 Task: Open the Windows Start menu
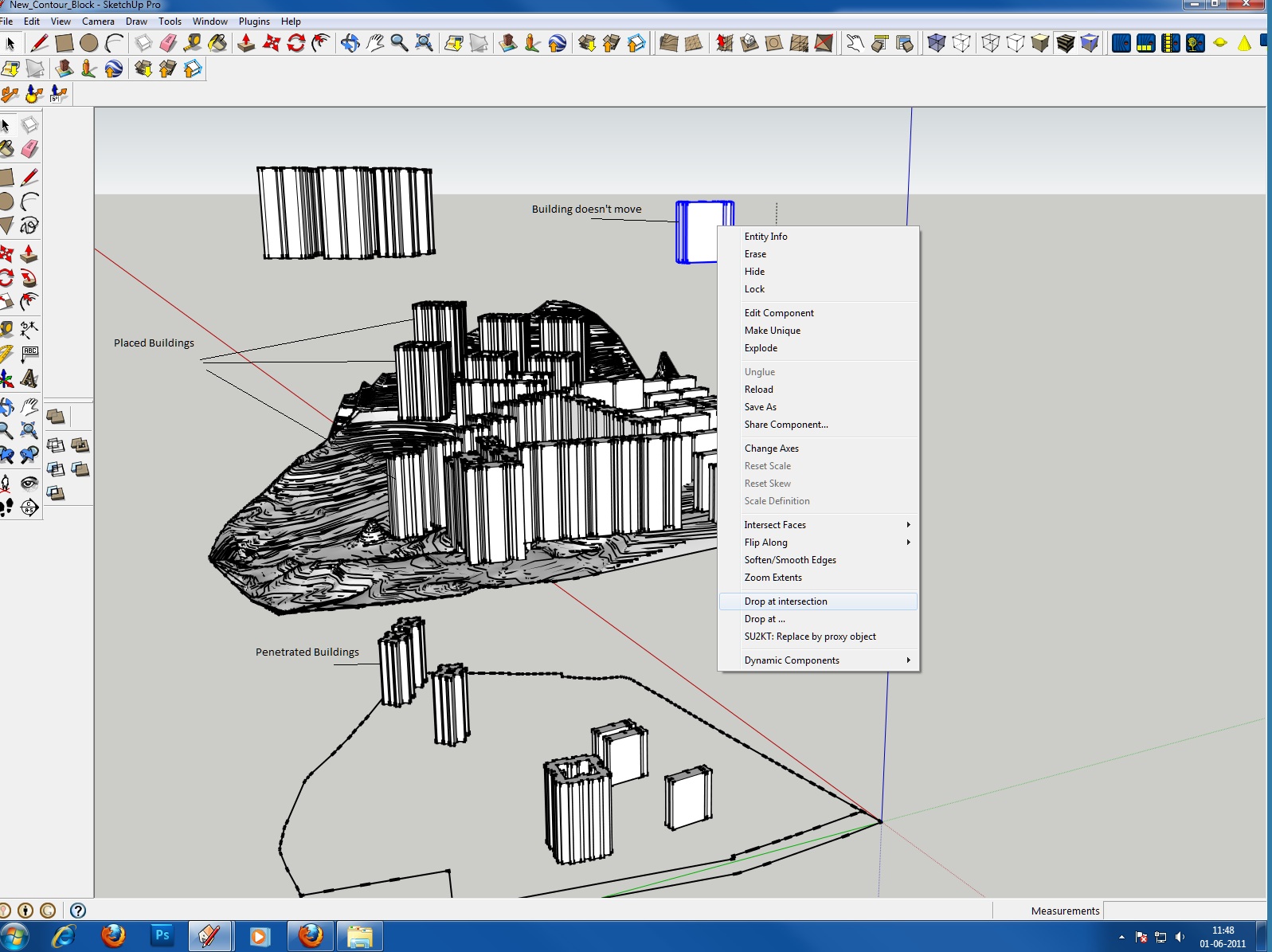click(x=14, y=936)
